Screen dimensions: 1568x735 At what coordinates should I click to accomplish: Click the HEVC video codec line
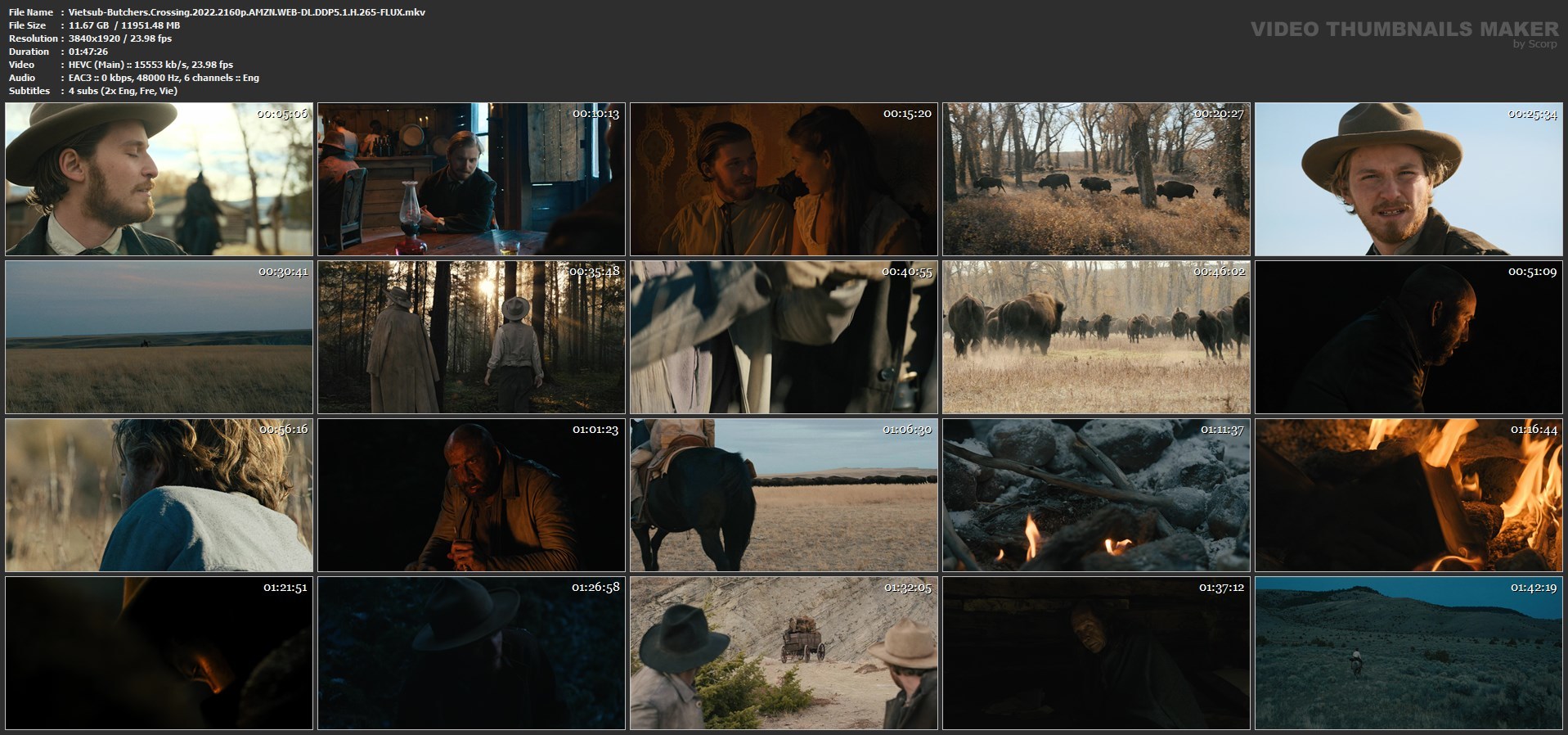pos(151,65)
